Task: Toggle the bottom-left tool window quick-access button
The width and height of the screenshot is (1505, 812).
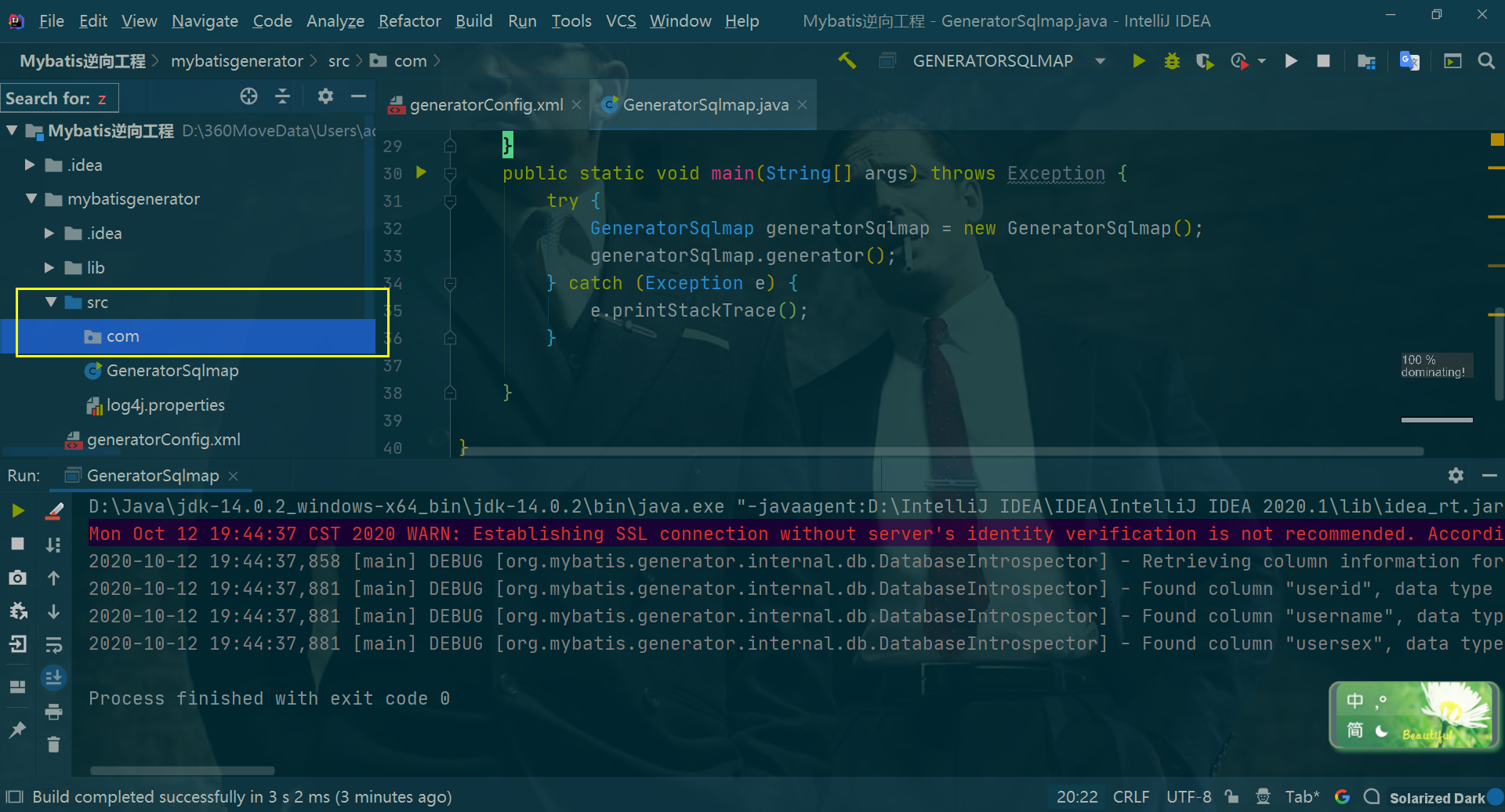Action: [x=14, y=797]
